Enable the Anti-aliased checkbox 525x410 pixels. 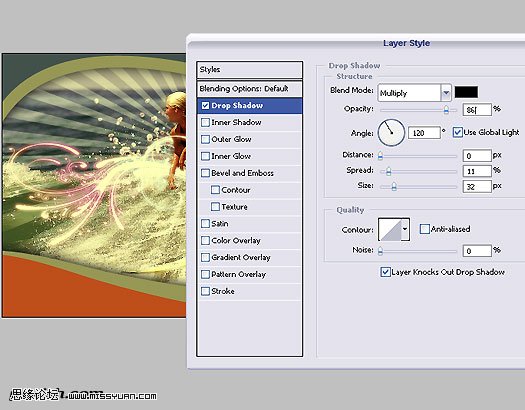(425, 229)
